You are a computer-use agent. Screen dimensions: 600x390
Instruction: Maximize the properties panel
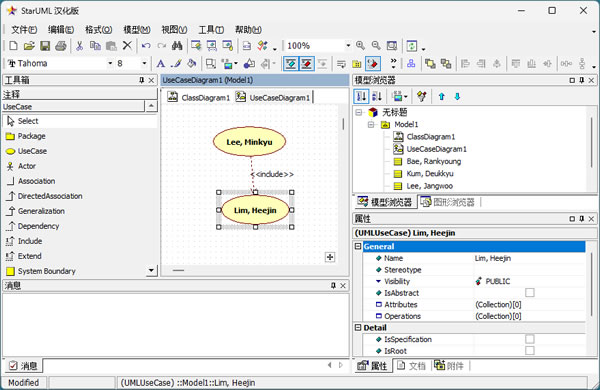tap(572, 219)
